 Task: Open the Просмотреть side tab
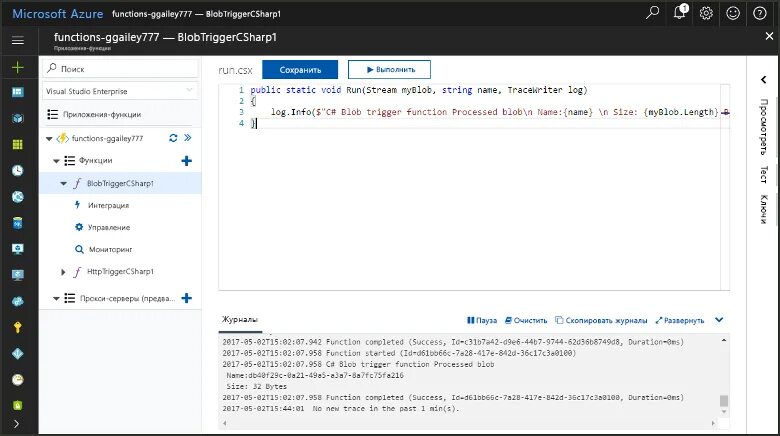click(x=764, y=127)
